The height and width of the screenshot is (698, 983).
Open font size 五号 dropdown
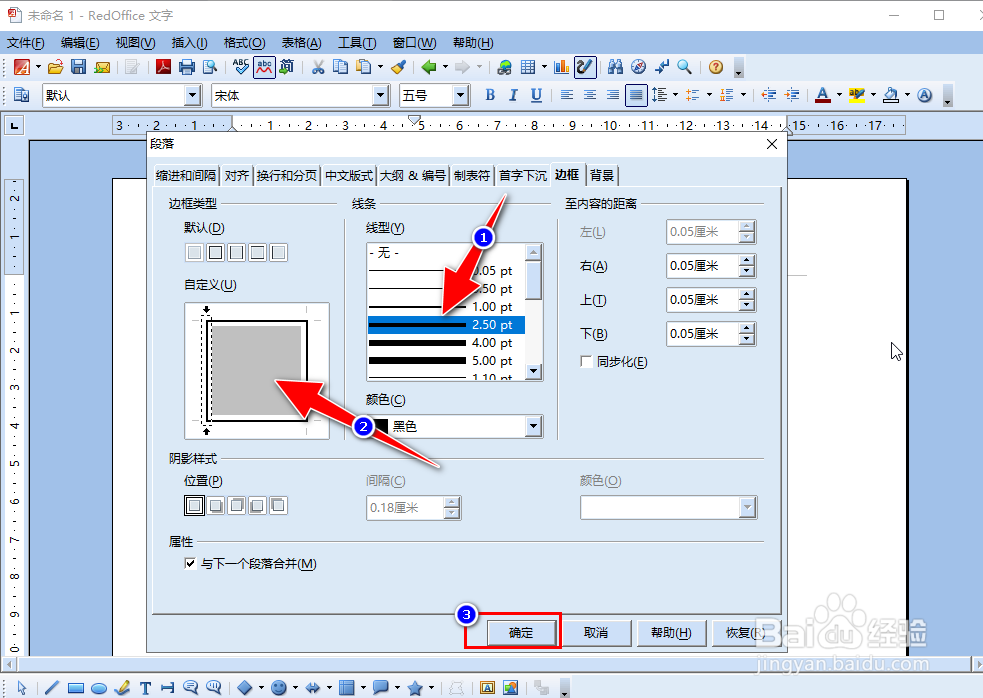pyautogui.click(x=460, y=95)
